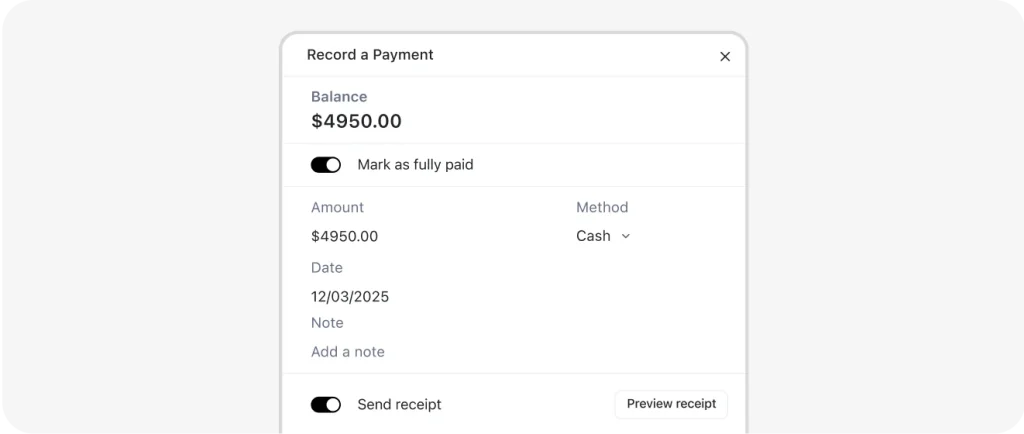This screenshot has height=434, width=1024.
Task: Click the white knob of Send receipt toggle
Action: [333, 405]
